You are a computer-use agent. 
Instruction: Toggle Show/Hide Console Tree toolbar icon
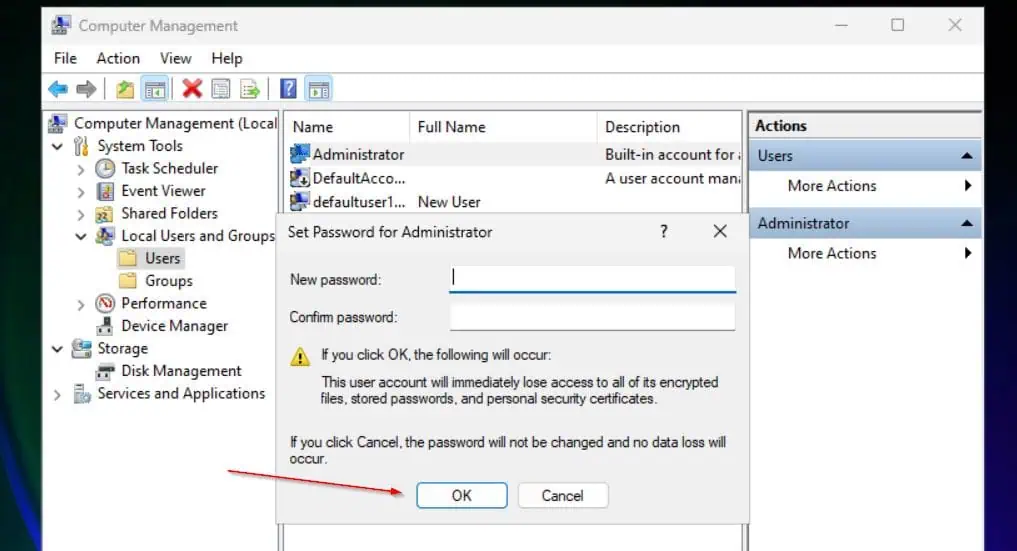155,89
